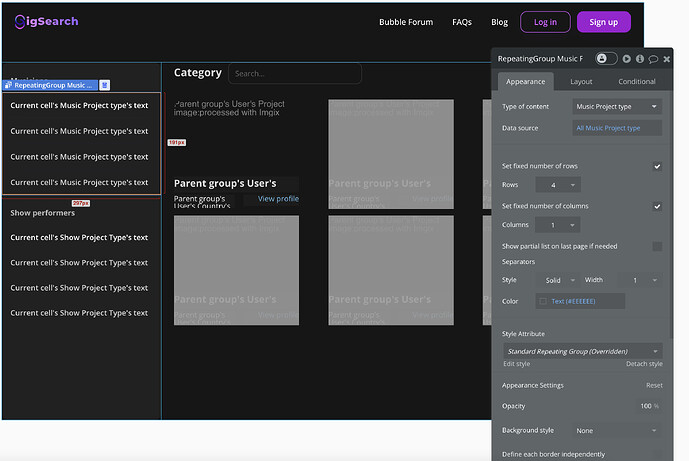Image resolution: width=689 pixels, height=461 pixels.
Task: Click the Text (#EEEEEE) color value
Action: (x=573, y=301)
